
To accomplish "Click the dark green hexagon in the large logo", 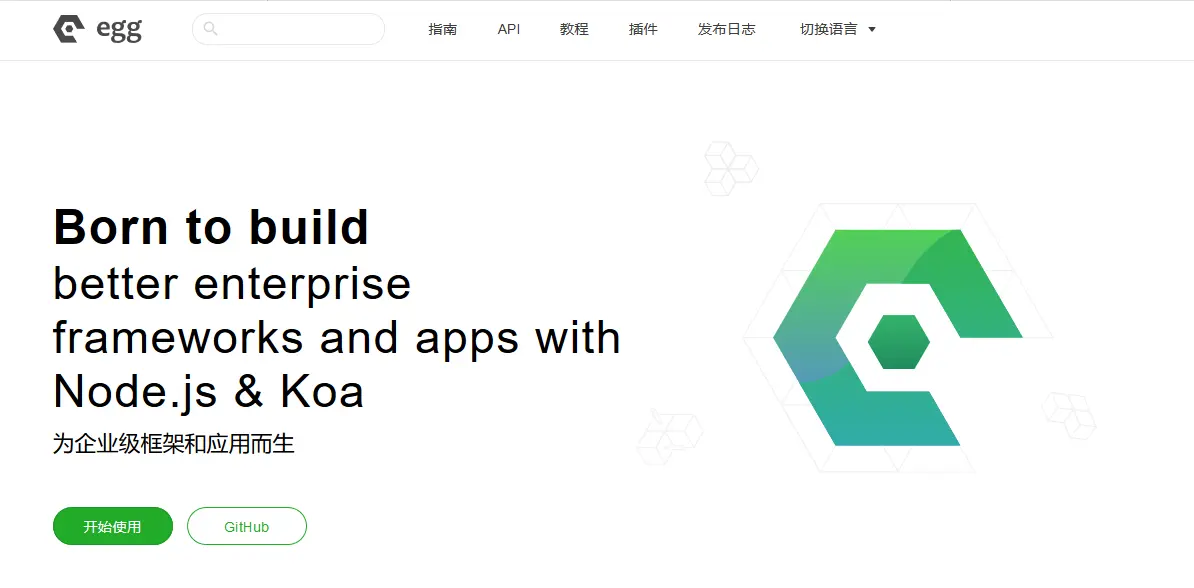I will click(x=898, y=342).
